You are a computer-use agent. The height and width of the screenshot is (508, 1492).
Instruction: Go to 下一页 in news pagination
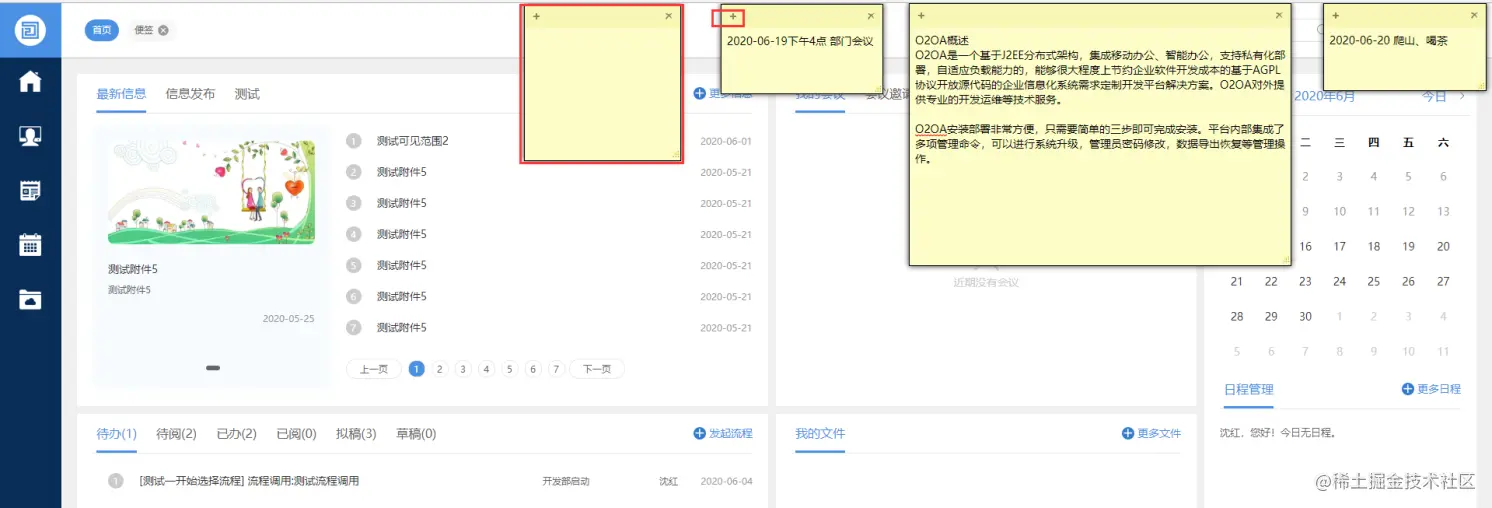597,369
